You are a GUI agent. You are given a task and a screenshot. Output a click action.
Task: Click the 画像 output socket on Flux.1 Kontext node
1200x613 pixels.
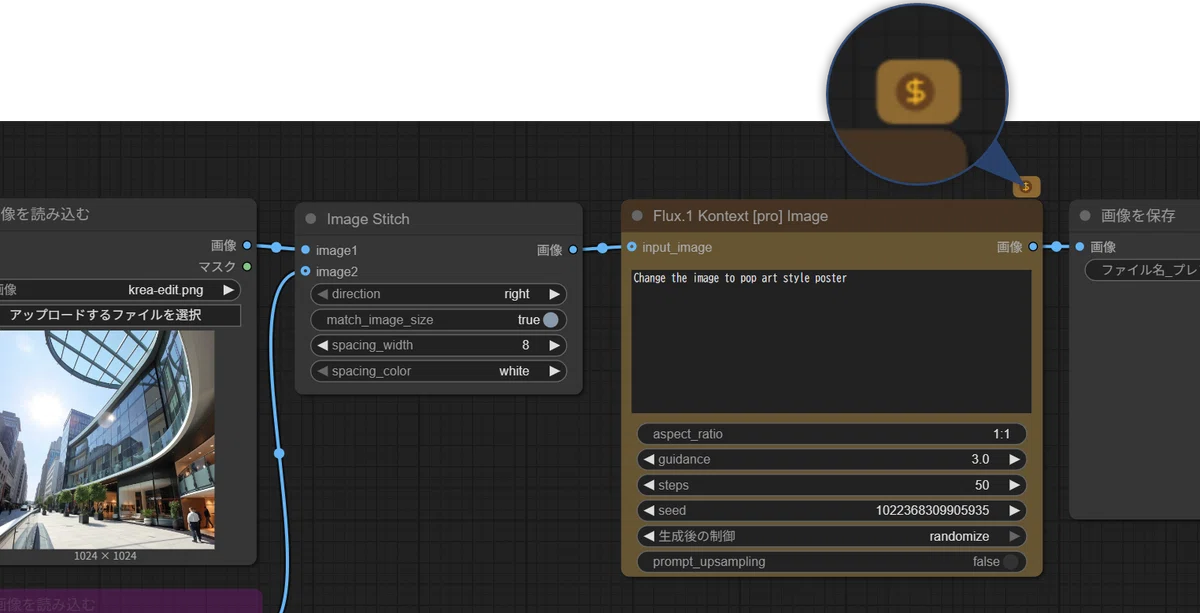coord(1033,246)
